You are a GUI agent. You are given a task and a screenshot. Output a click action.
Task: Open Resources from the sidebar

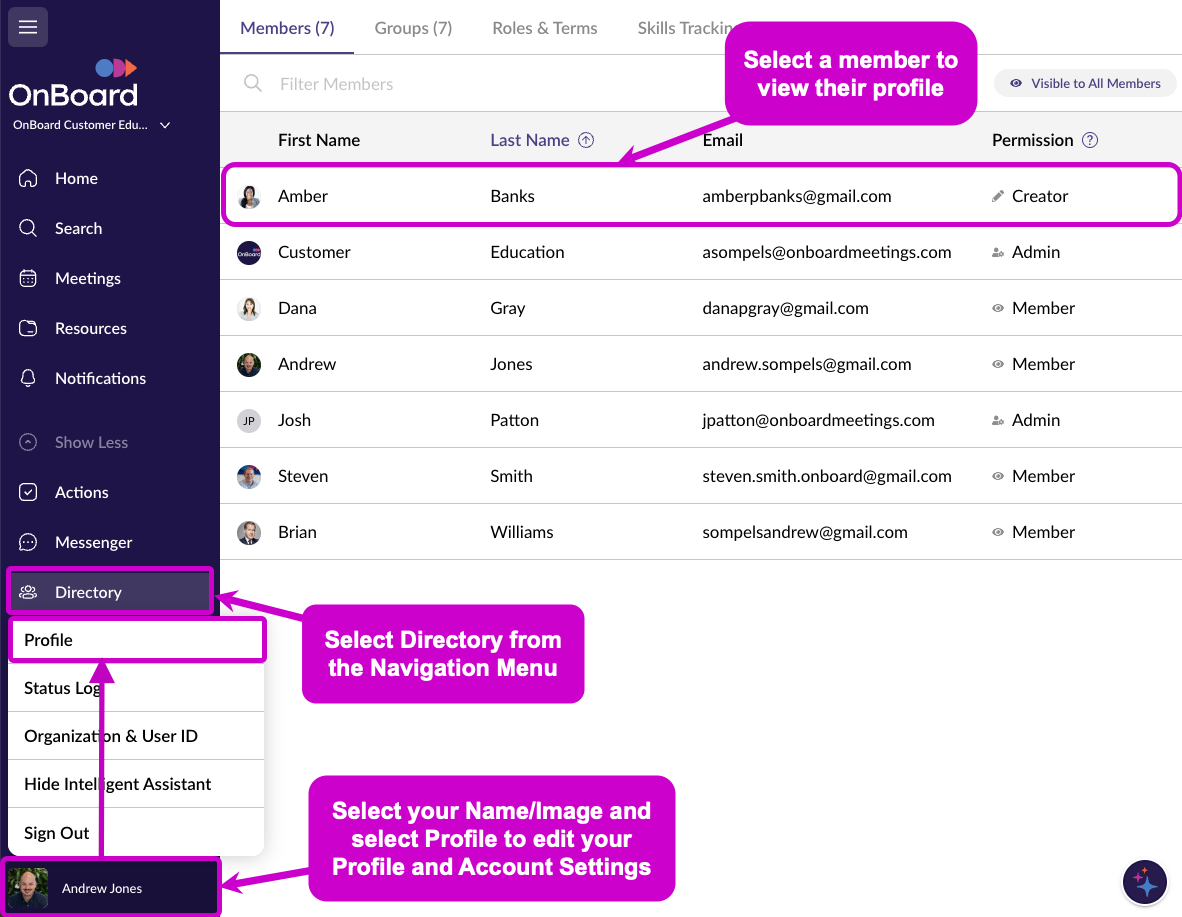tap(90, 328)
